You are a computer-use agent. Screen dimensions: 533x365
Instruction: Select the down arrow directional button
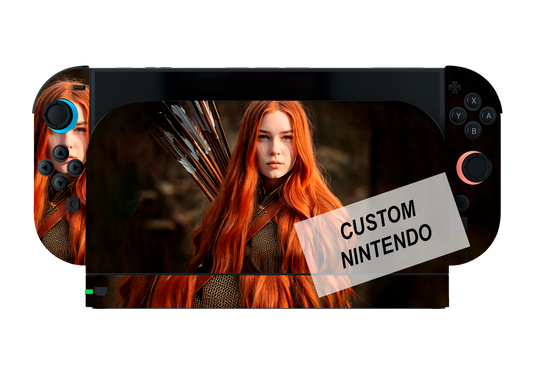click(x=61, y=182)
